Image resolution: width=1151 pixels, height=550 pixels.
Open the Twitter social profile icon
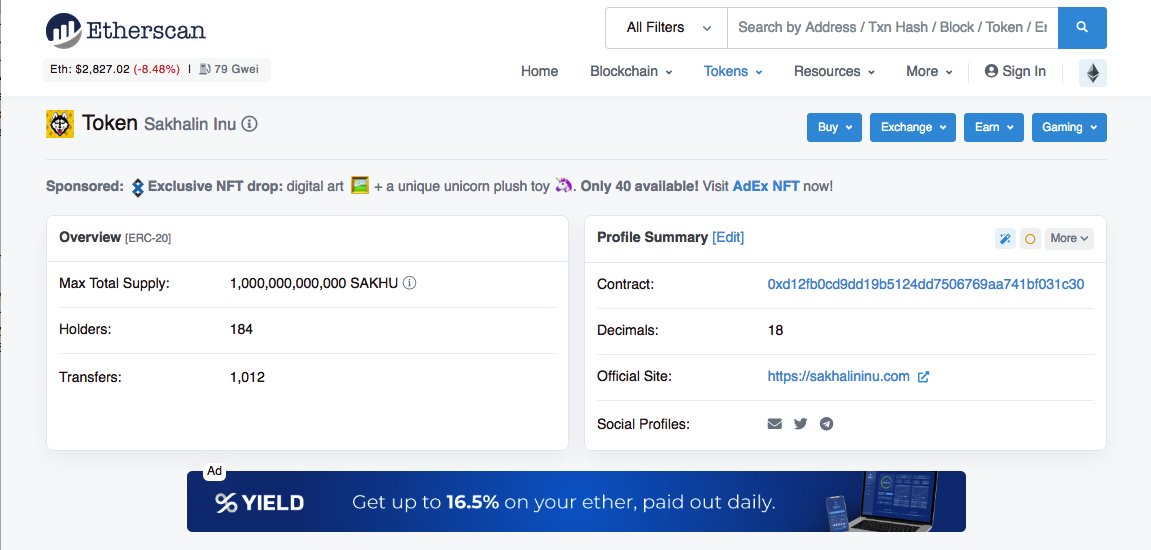(x=801, y=424)
